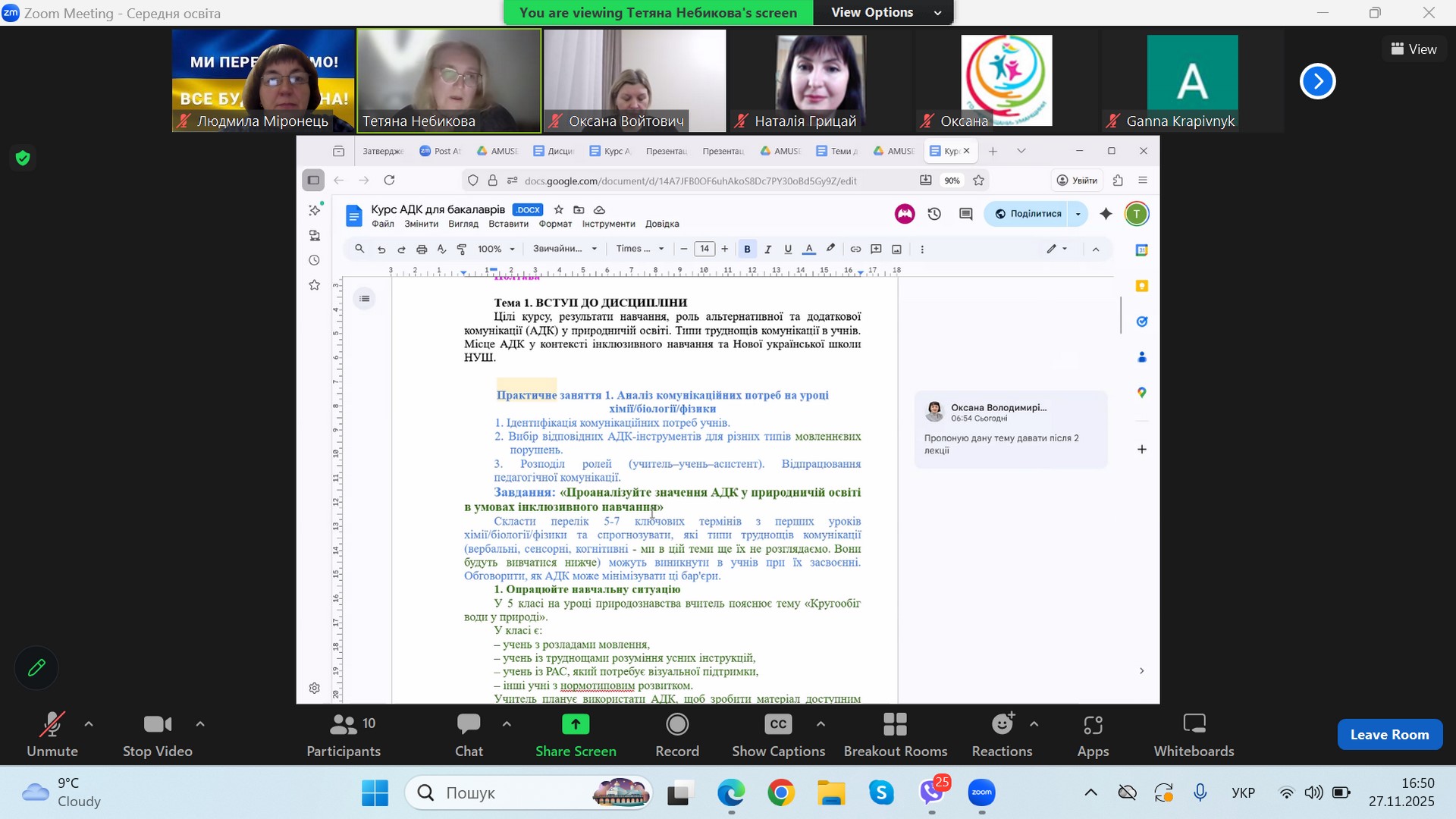Expand video options arrow beside Stop Video

[x=200, y=724]
